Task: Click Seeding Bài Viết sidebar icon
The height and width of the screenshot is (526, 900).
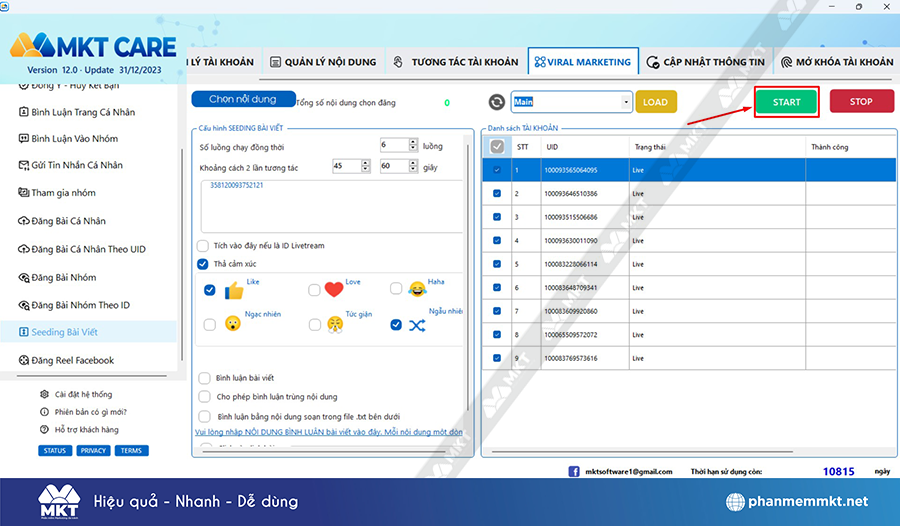Action: (24, 332)
